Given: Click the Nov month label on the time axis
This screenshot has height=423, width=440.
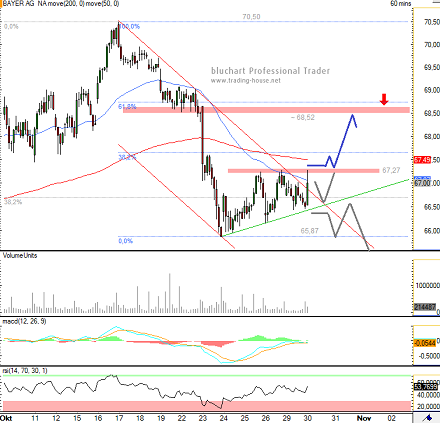Looking at the screenshot, I should click(364, 418).
